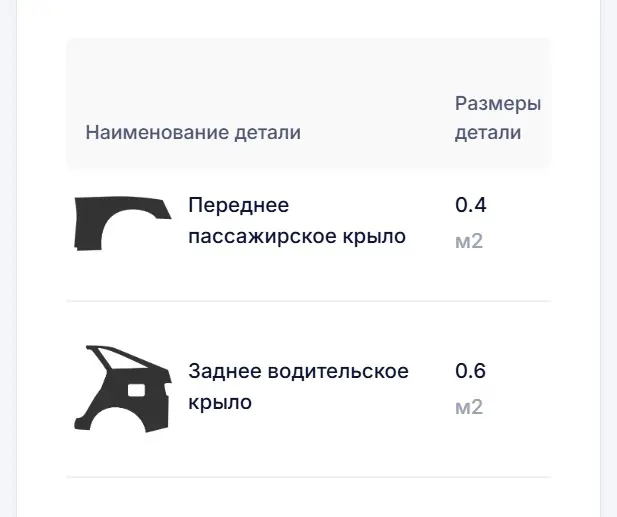Open 'Переднее пассажирское крыло' part name
The image size is (617, 517).
point(297,221)
